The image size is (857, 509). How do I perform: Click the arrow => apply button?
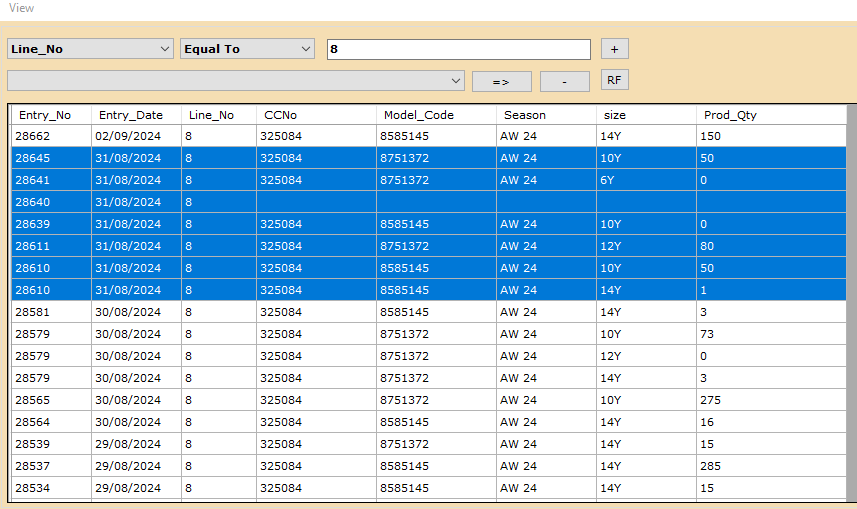(501, 81)
